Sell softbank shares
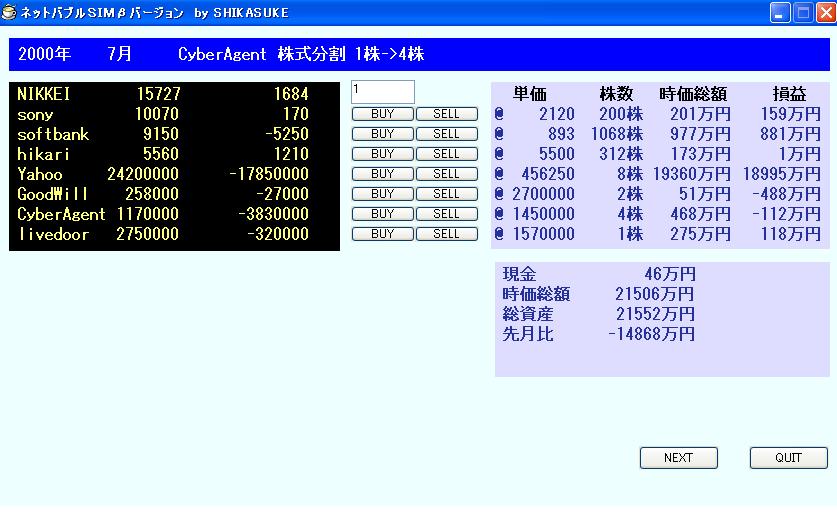The width and height of the screenshot is (837, 512). [446, 133]
